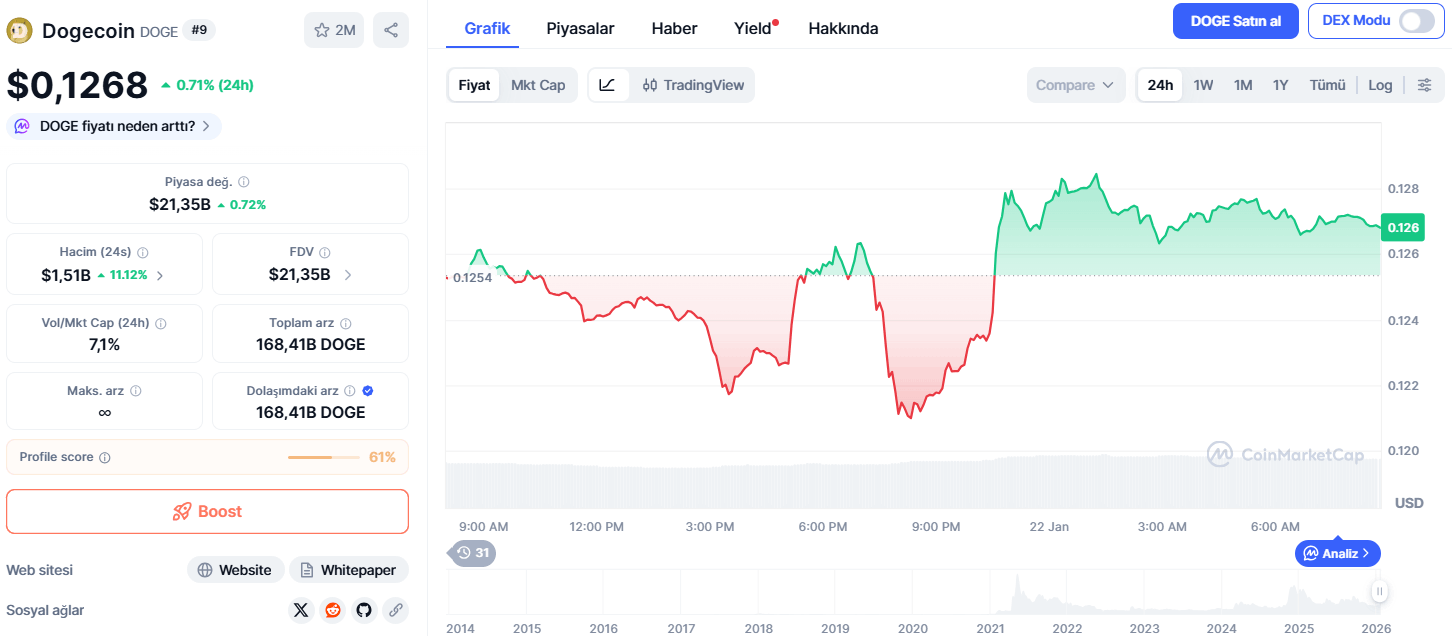1452x636 pixels.
Task: Open Dogecoin's GitHub icon
Action: coord(364,610)
